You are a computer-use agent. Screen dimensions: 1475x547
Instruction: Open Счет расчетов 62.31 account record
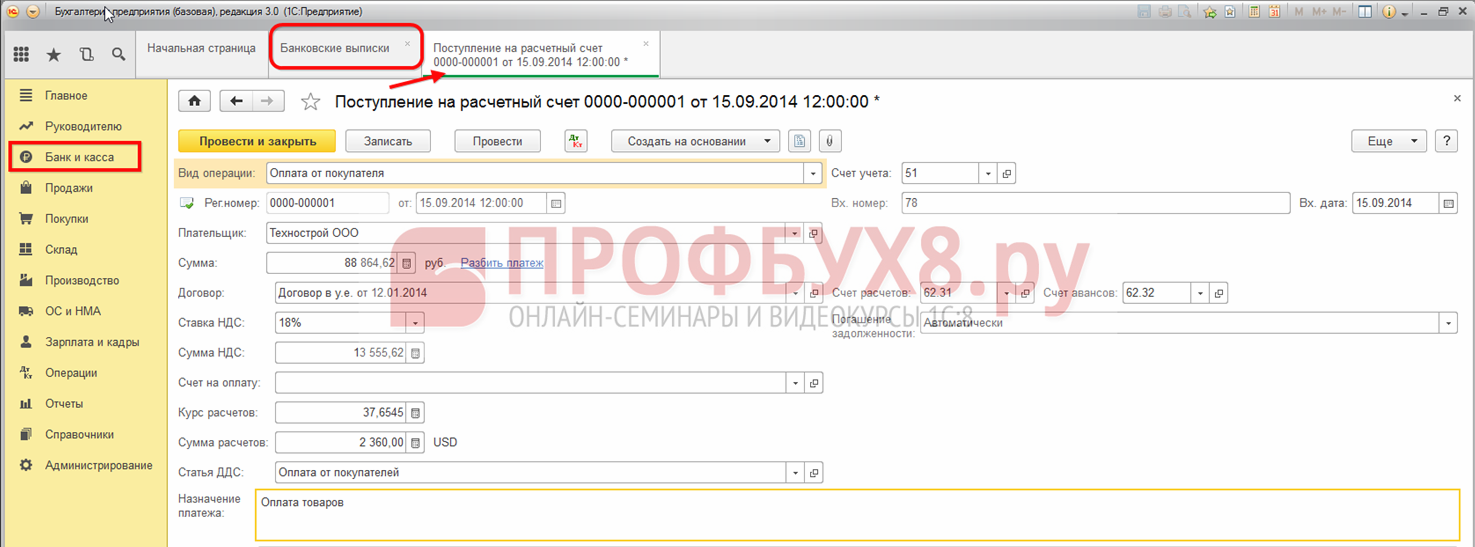coord(1025,293)
